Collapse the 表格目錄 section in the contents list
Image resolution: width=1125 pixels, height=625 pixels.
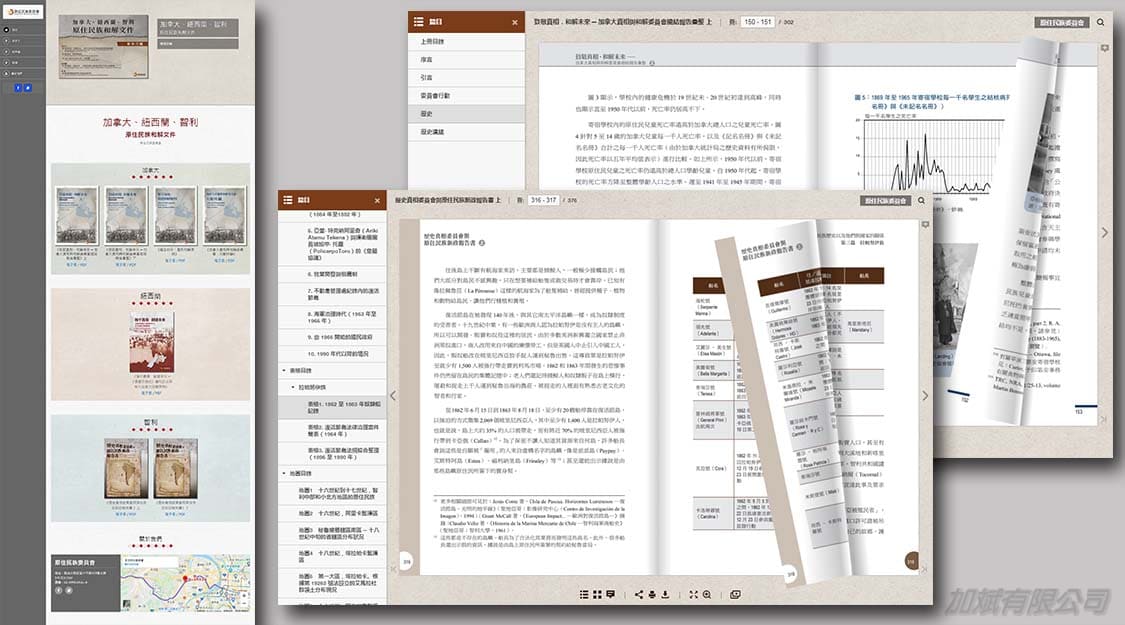click(x=284, y=371)
